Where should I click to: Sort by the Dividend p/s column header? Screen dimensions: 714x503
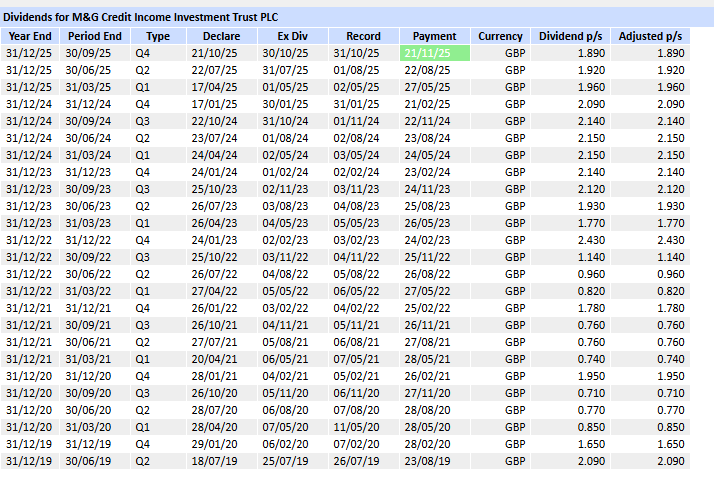[570, 36]
